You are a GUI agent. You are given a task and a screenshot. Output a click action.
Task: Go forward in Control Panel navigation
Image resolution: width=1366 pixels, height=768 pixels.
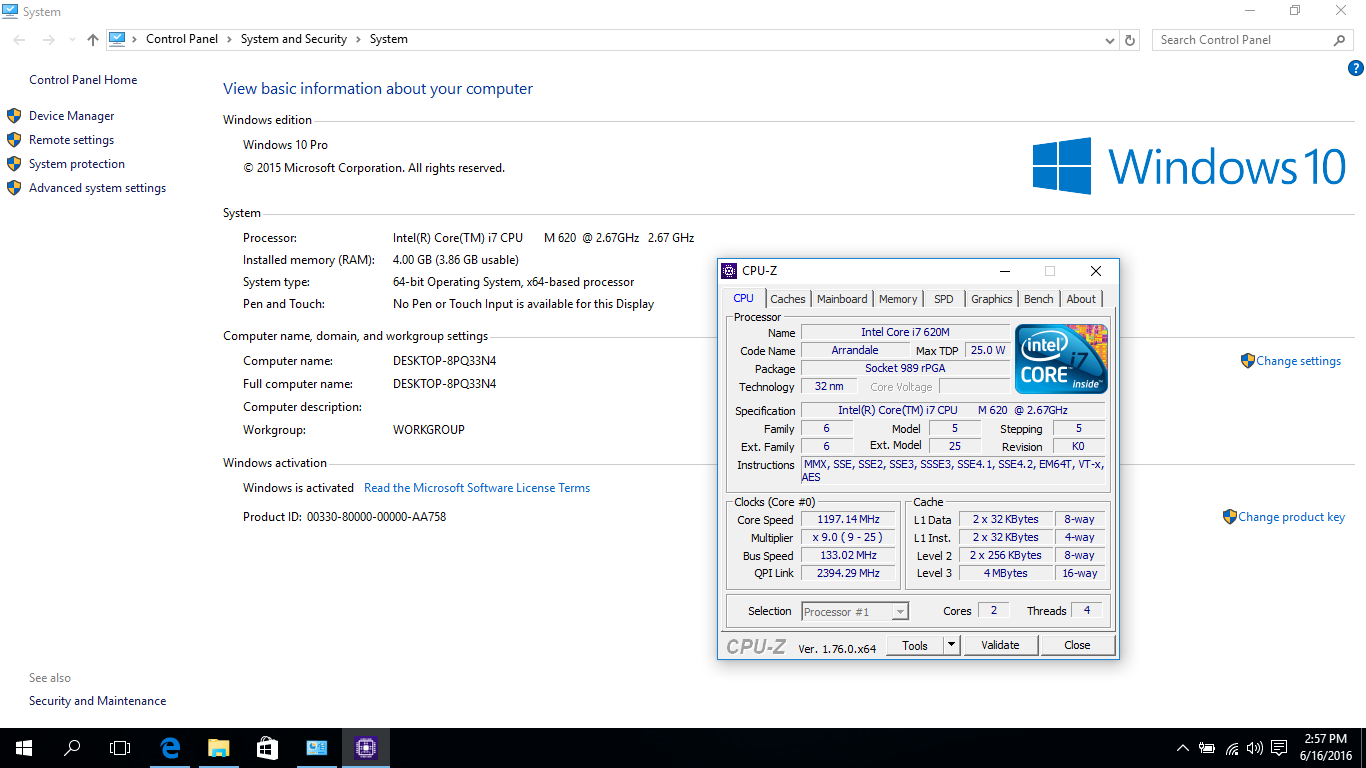pyautogui.click(x=48, y=40)
